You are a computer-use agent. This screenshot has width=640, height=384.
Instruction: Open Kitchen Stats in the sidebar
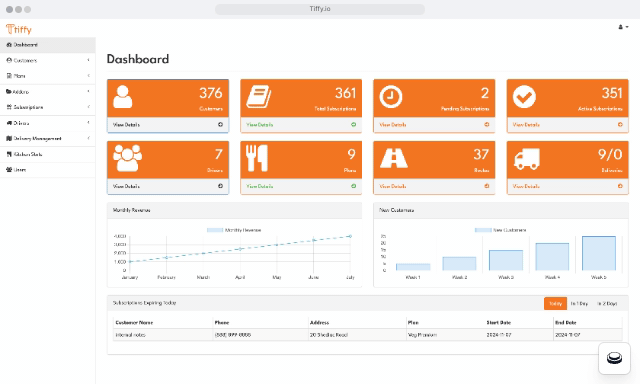48,154
